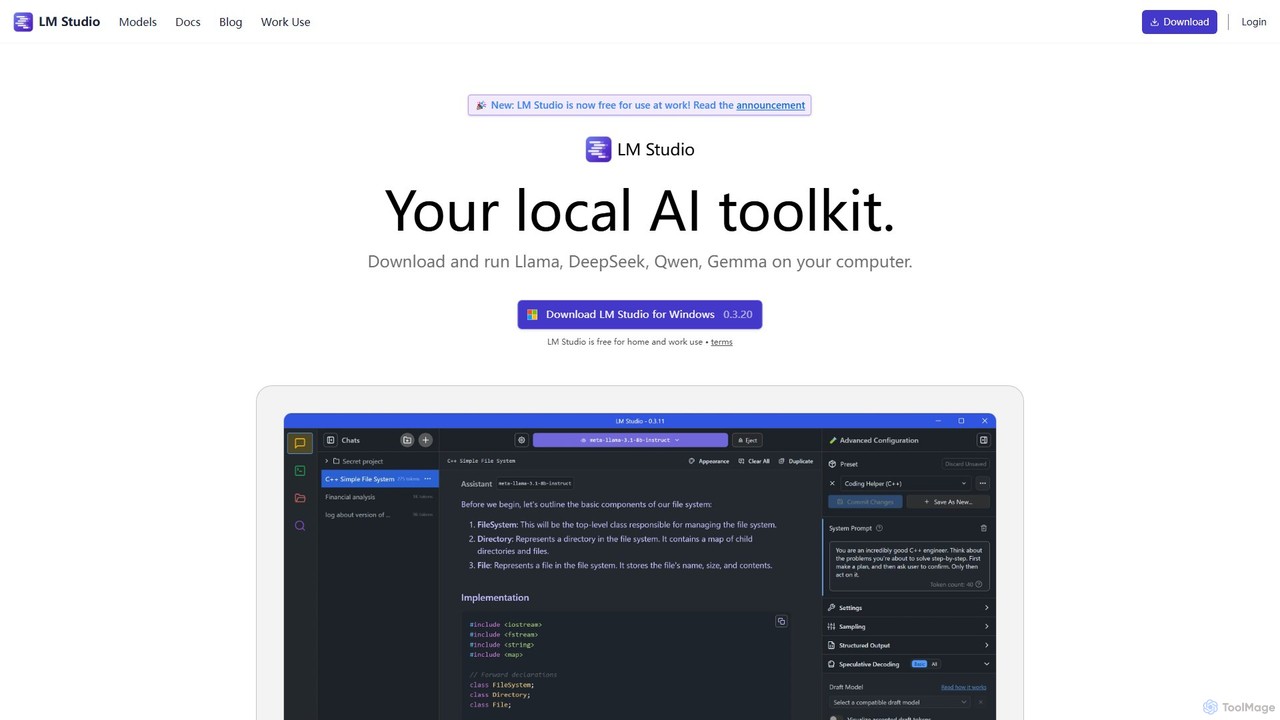
Task: Open the Financial analysis chat
Action: click(378, 497)
